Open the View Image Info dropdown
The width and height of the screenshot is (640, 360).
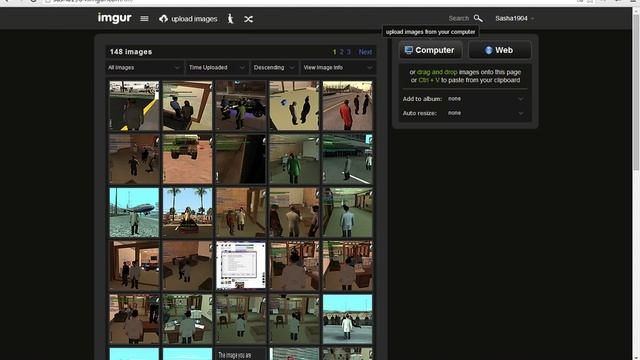tap(338, 68)
